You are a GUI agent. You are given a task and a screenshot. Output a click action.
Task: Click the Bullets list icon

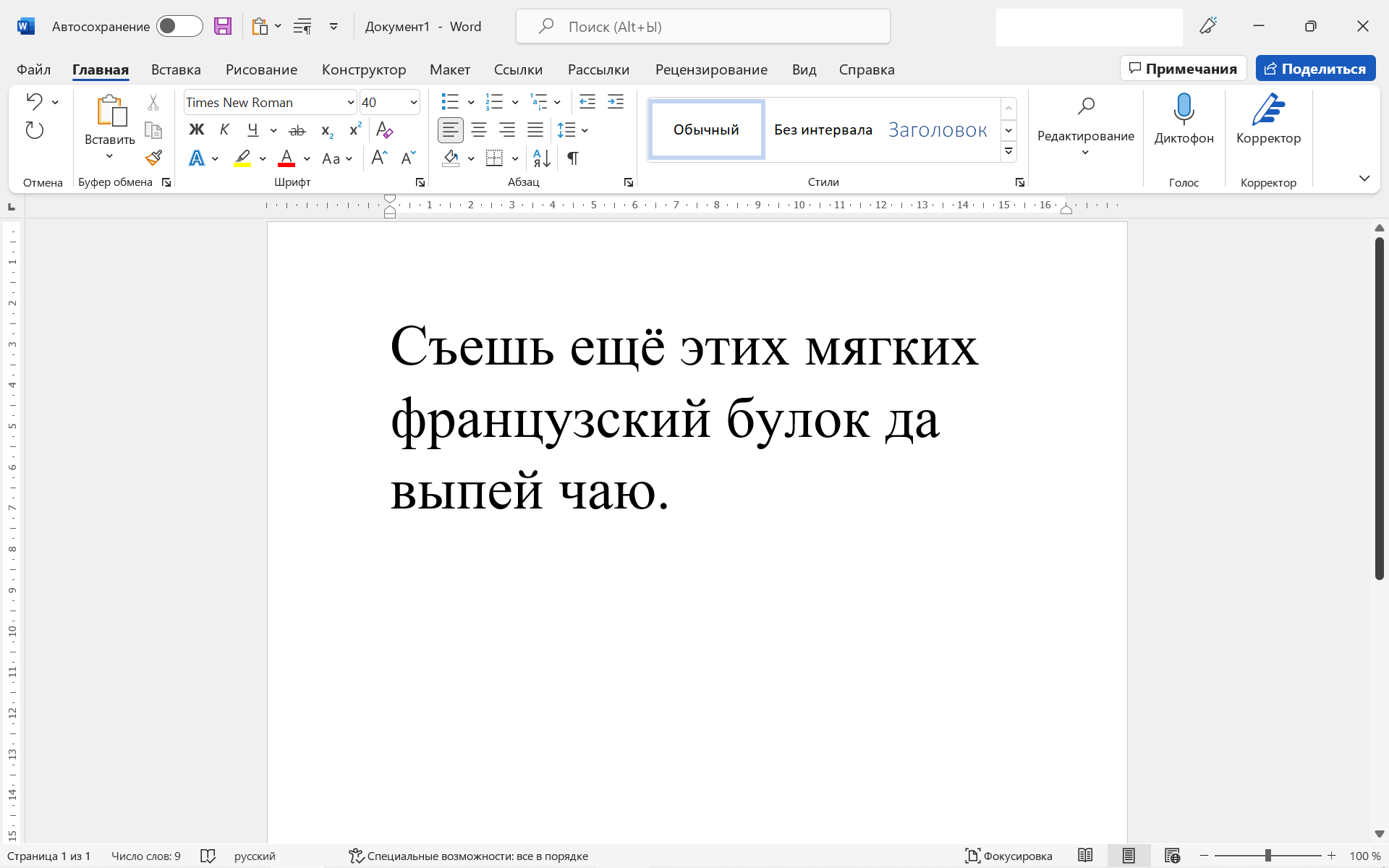coord(451,102)
